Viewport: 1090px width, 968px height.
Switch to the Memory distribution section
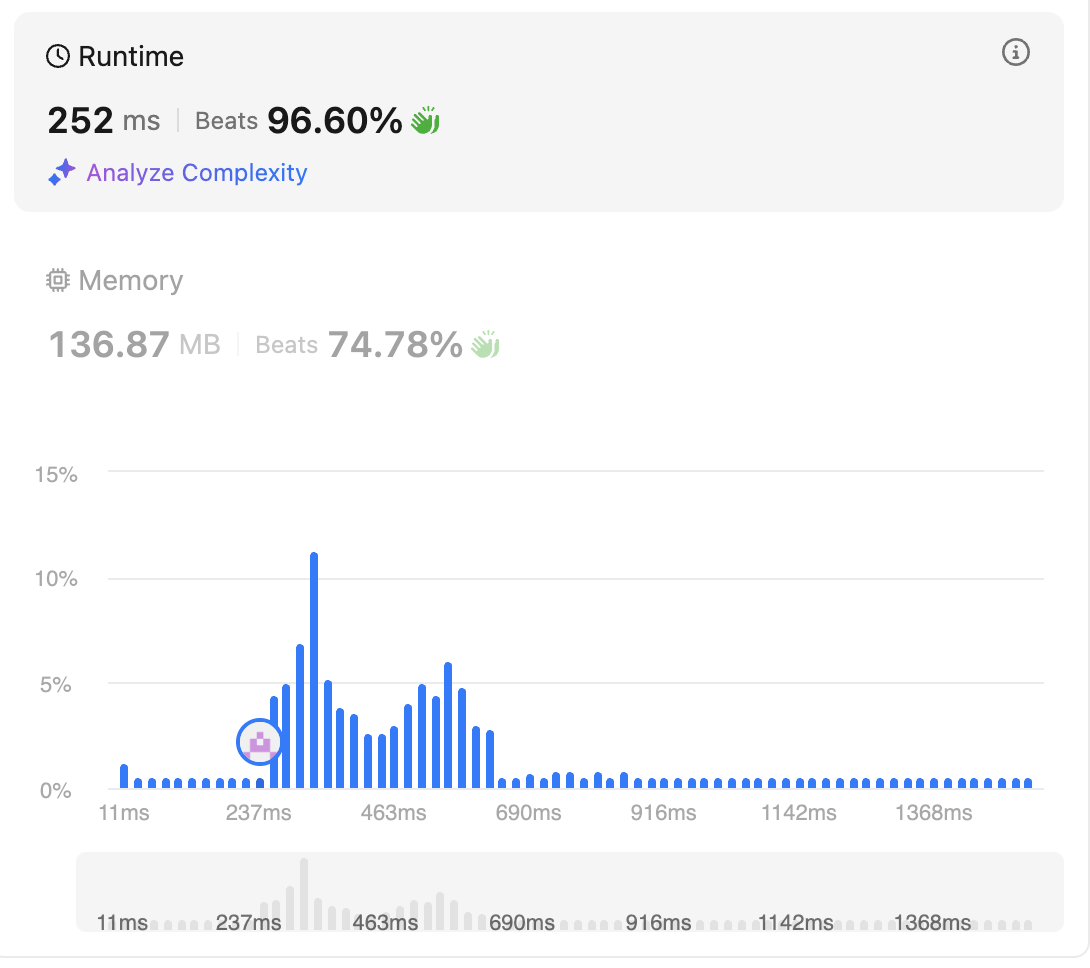(x=130, y=281)
